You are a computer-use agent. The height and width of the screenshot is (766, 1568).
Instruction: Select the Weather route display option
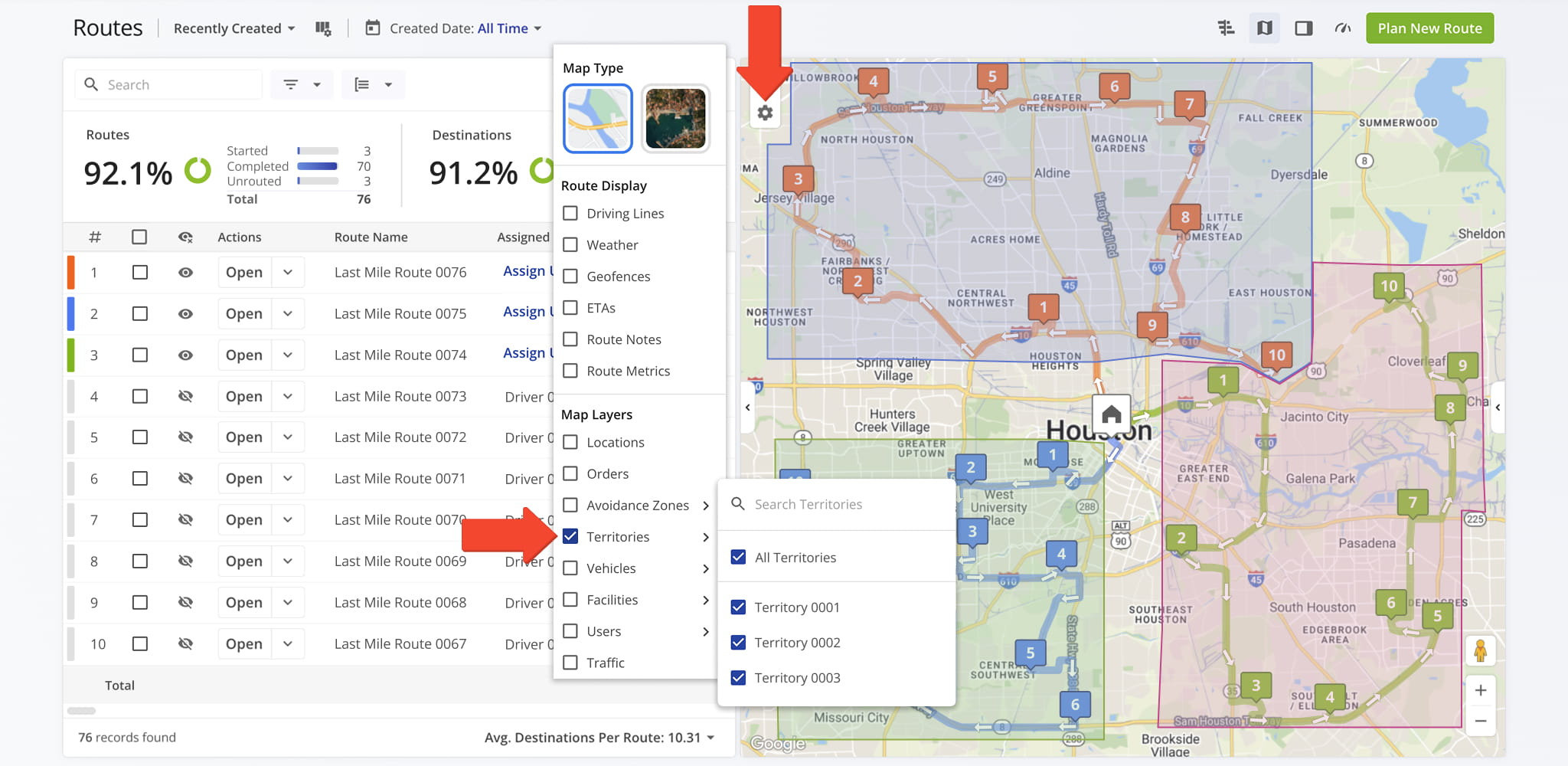pos(570,245)
